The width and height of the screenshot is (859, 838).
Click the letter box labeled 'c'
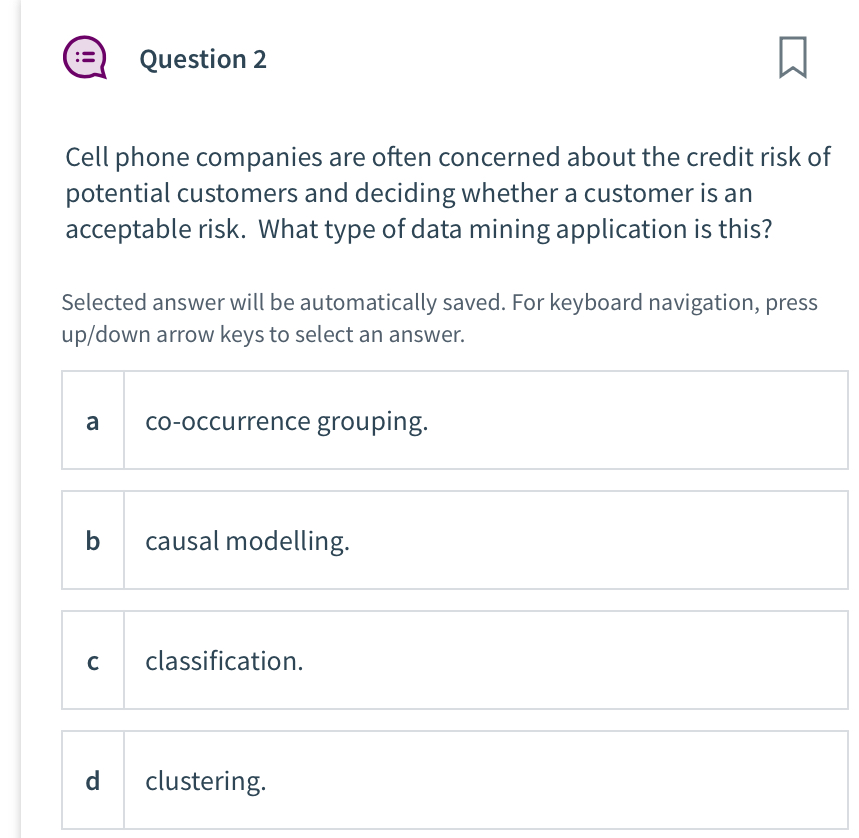tap(92, 660)
